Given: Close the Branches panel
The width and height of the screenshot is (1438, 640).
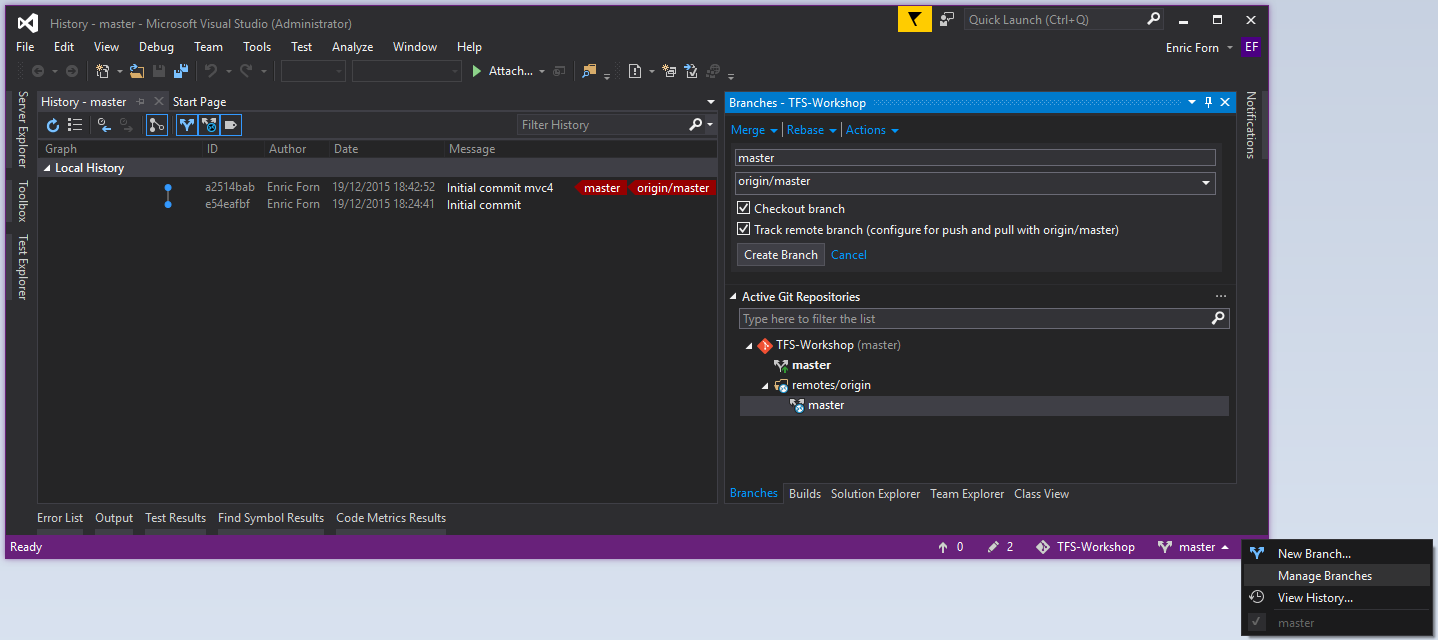Looking at the screenshot, I should tap(1225, 102).
